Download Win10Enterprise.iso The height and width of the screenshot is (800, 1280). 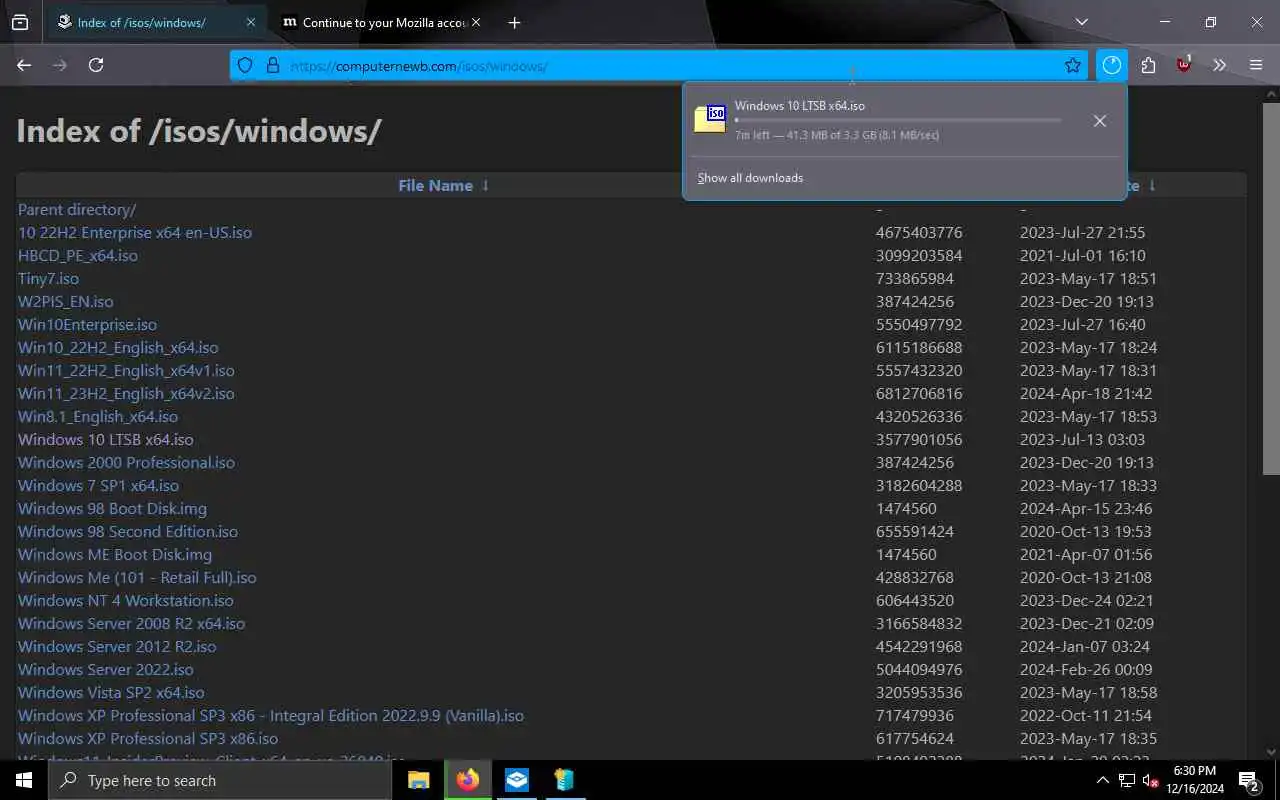pos(87,325)
